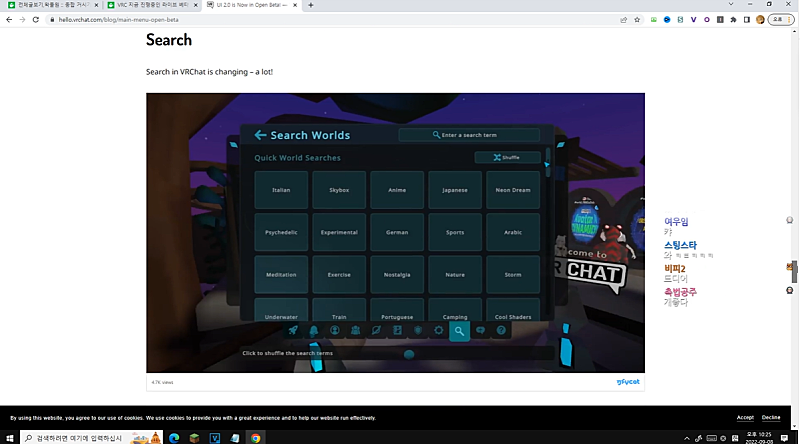Screen dimensions: 800x444
Task: Pick the Nature search tile
Action: pos(455,275)
